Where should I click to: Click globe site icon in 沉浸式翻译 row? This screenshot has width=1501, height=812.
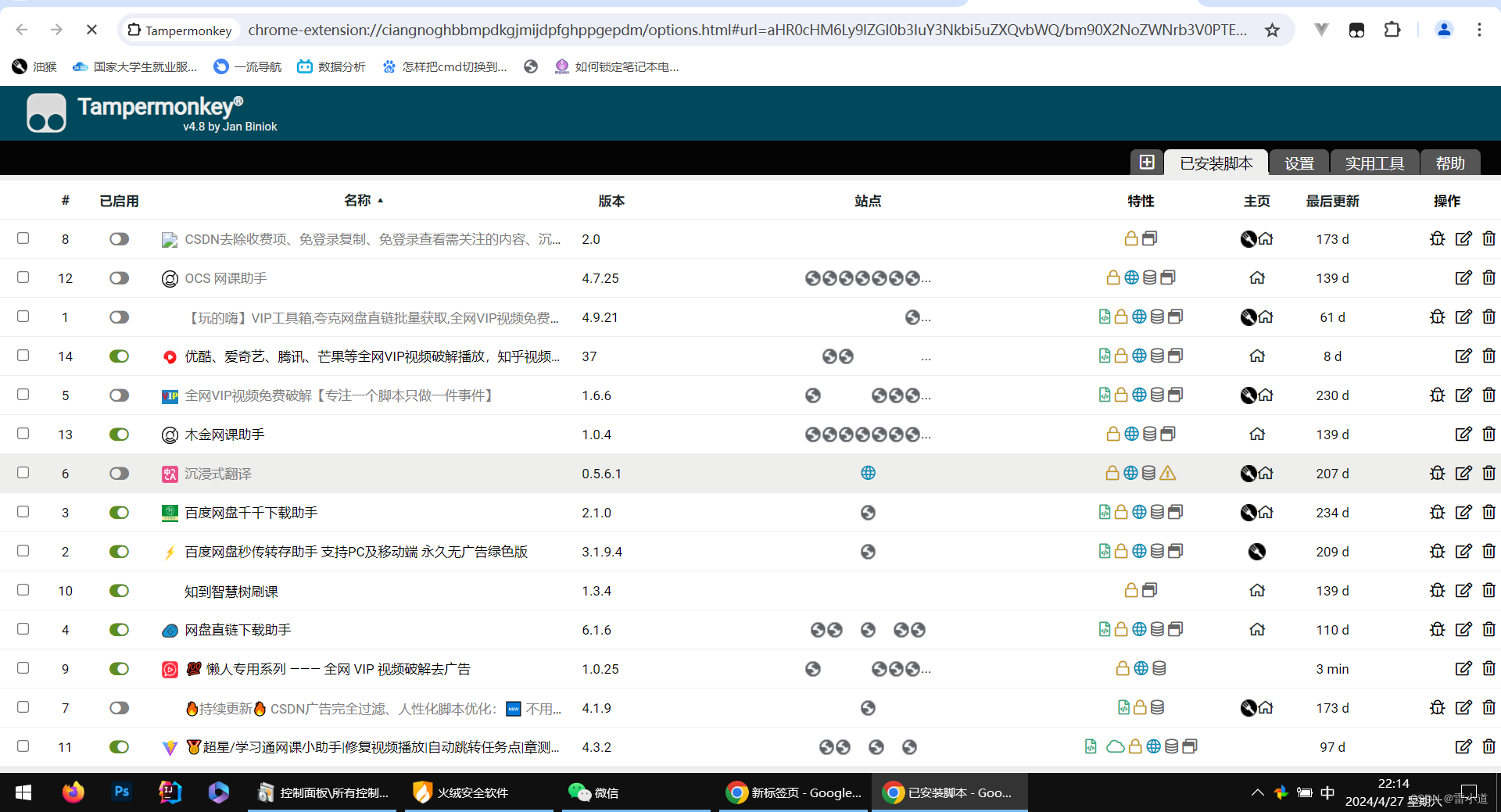(x=868, y=473)
